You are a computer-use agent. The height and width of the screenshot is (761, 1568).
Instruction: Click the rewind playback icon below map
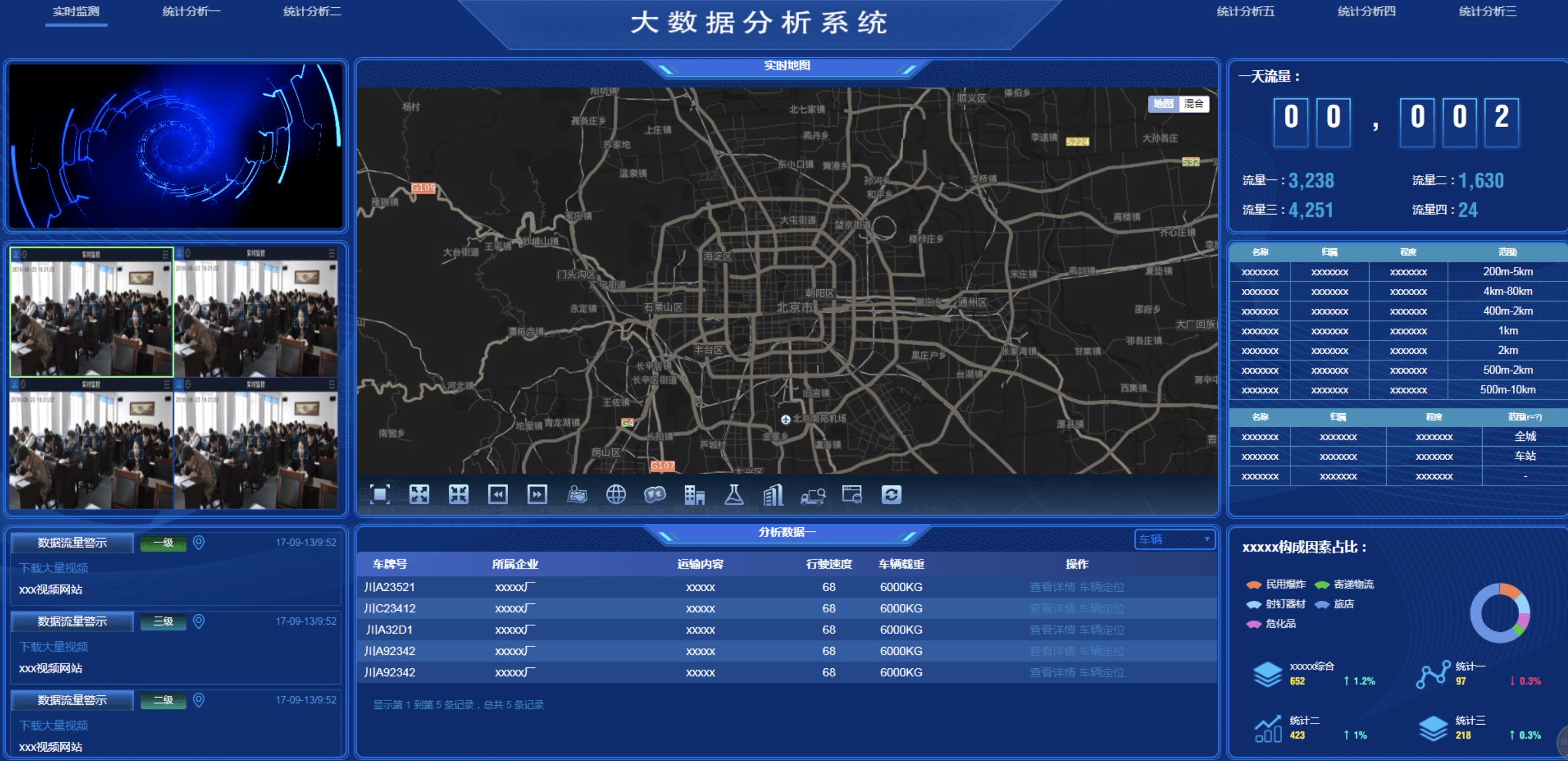pos(498,494)
